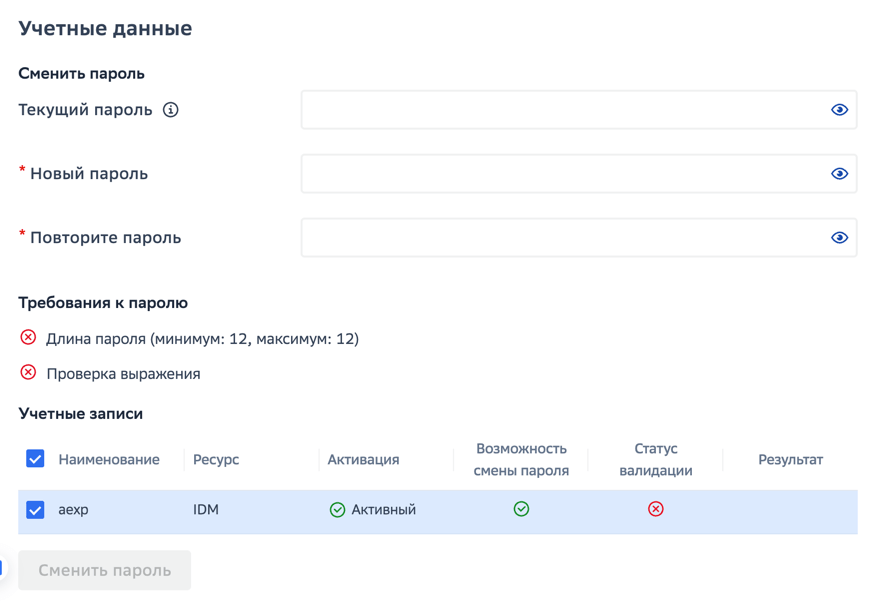The image size is (869, 609).
Task: Click the IDM resource cell
Action: 206,509
